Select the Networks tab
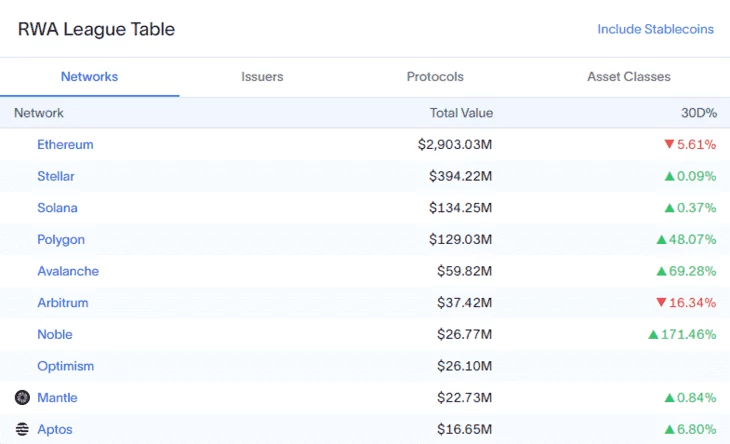This screenshot has height=444, width=730. click(89, 77)
